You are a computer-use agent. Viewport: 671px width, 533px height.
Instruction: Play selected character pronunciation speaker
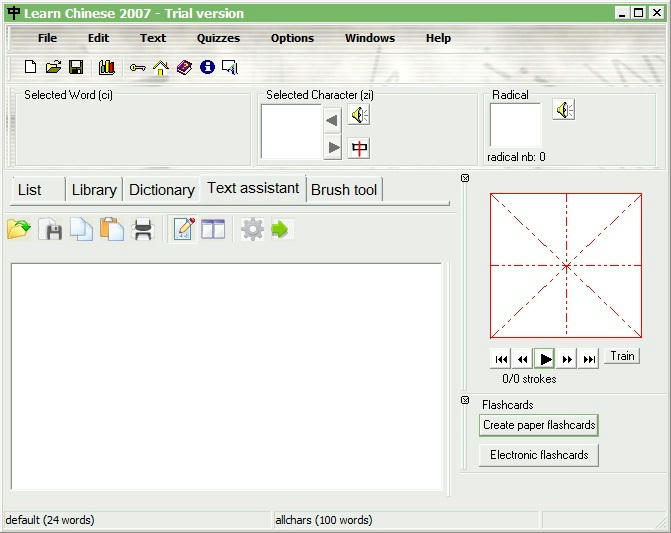[359, 115]
